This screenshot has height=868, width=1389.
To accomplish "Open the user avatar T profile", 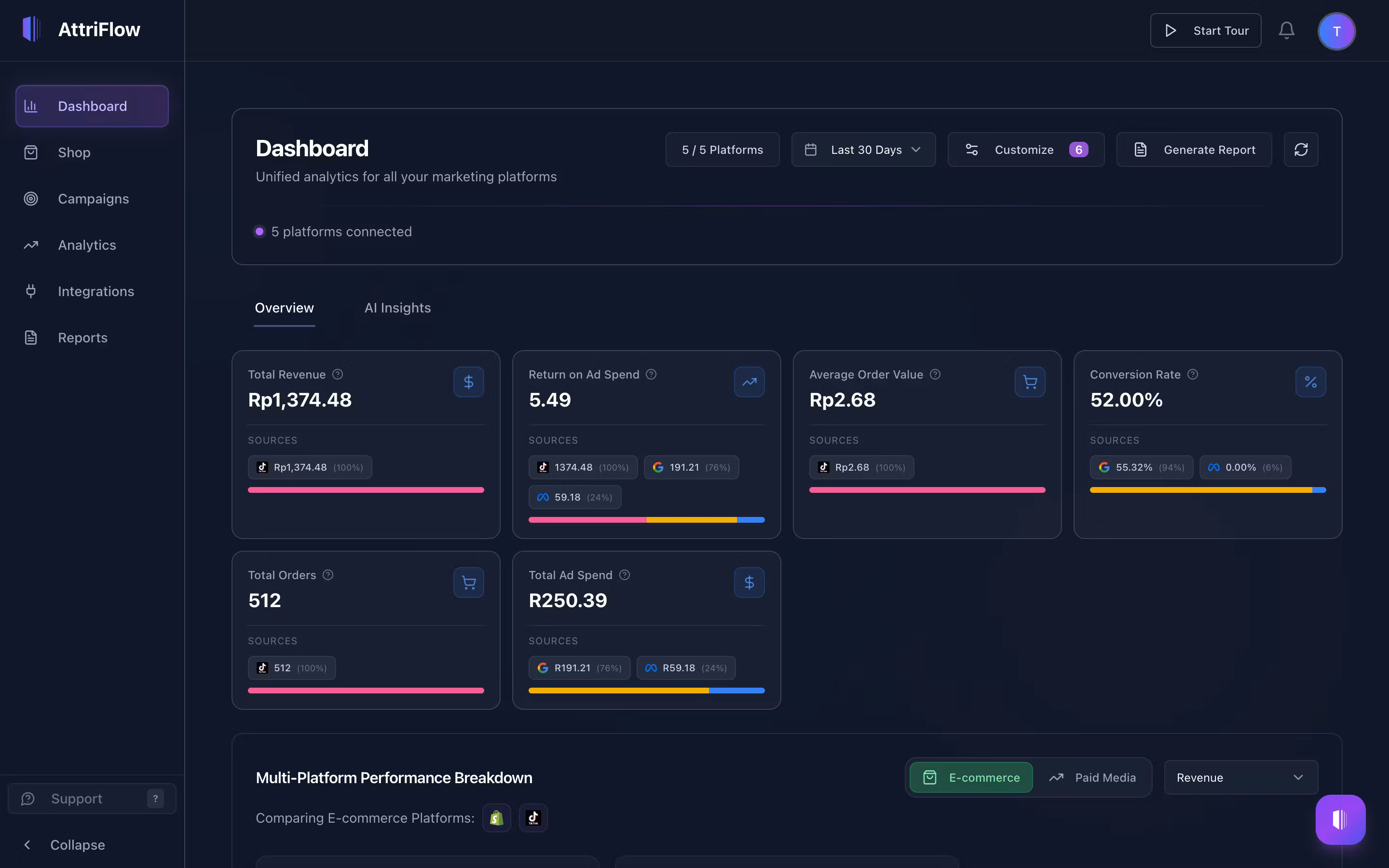I will tap(1336, 31).
